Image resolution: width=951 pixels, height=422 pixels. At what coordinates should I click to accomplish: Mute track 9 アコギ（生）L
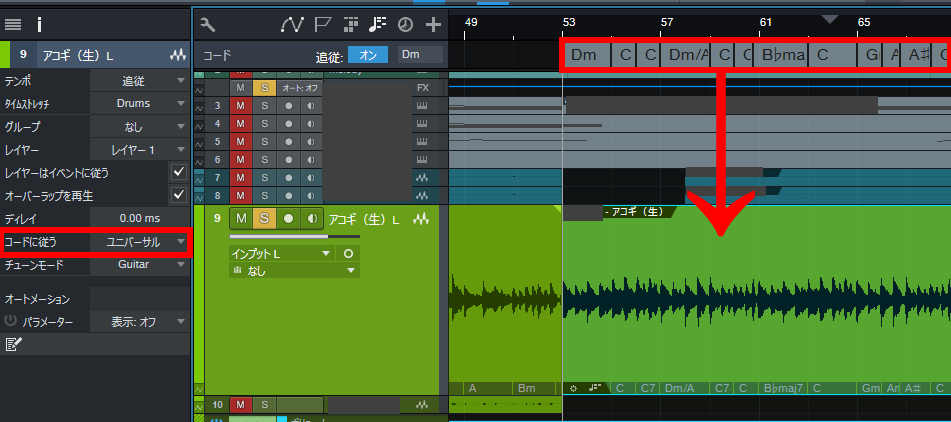(241, 219)
